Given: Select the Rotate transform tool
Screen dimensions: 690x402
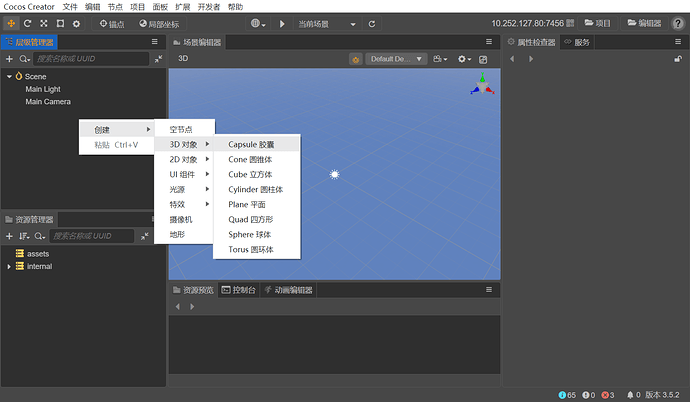Looking at the screenshot, I should pos(27,24).
